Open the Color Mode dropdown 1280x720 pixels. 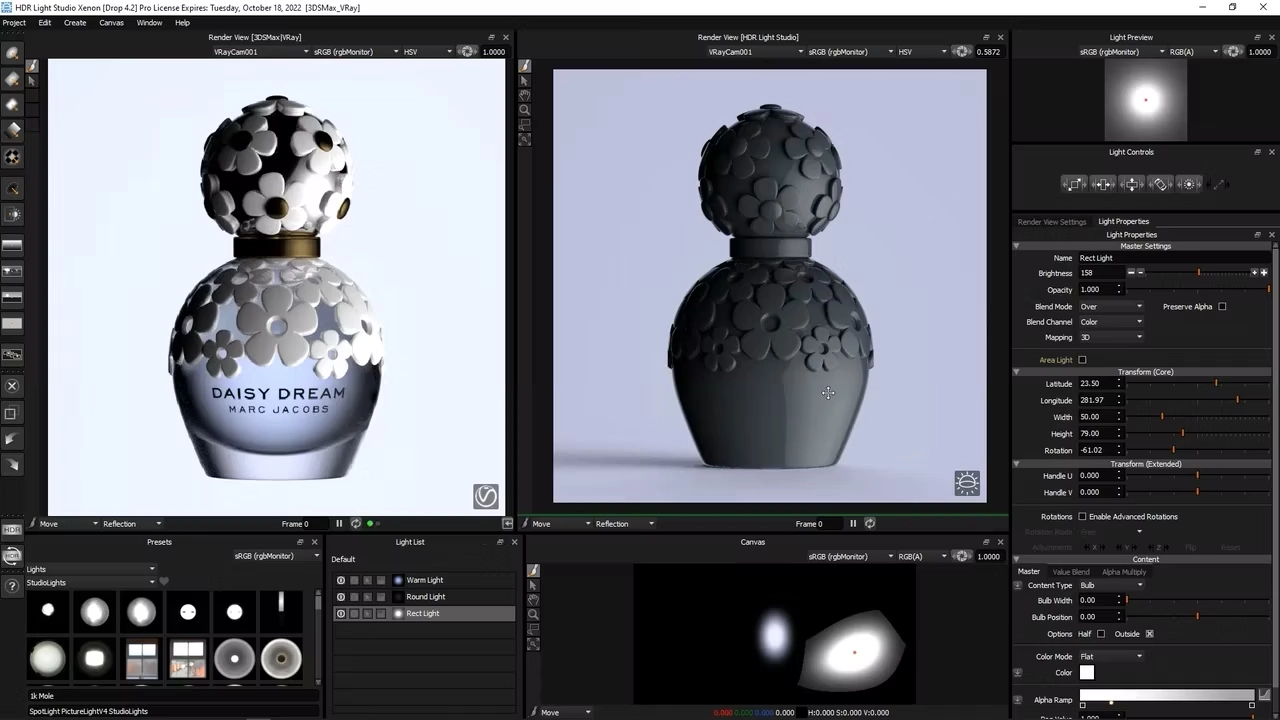tap(1111, 657)
